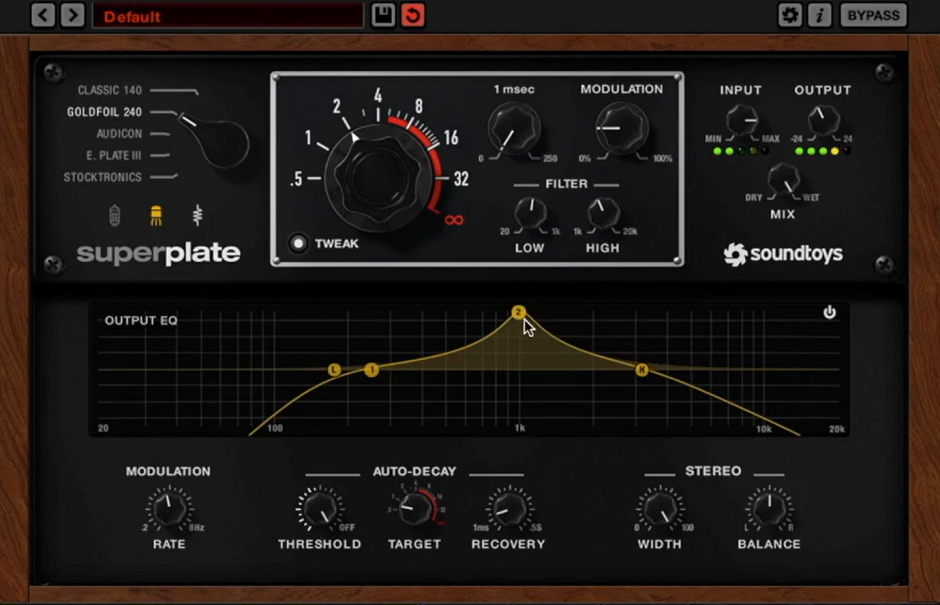Viewport: 940px width, 605px height.
Task: Click the BYPASS button
Action: [x=873, y=15]
